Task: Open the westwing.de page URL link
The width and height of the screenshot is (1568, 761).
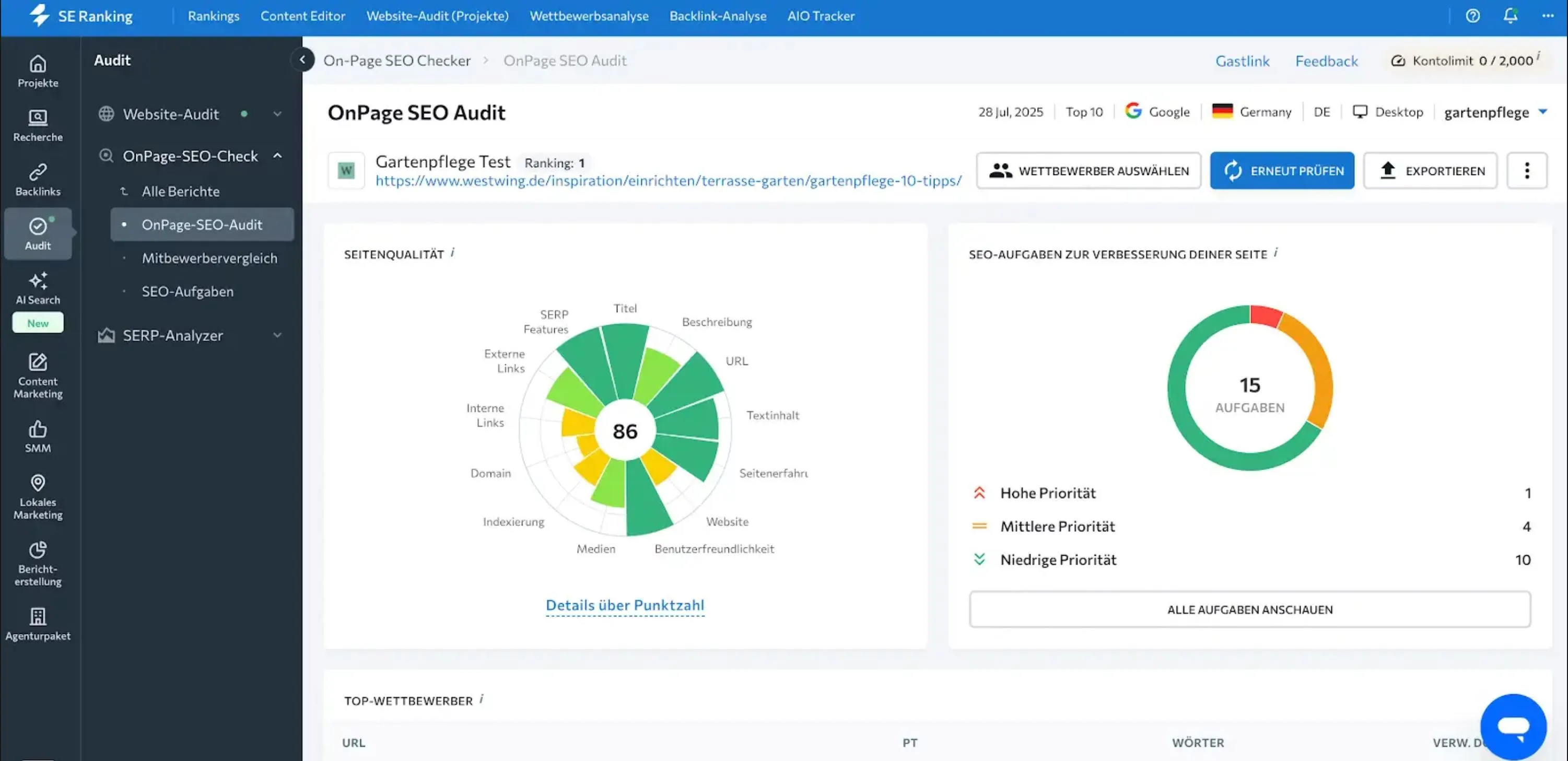Action: [669, 181]
